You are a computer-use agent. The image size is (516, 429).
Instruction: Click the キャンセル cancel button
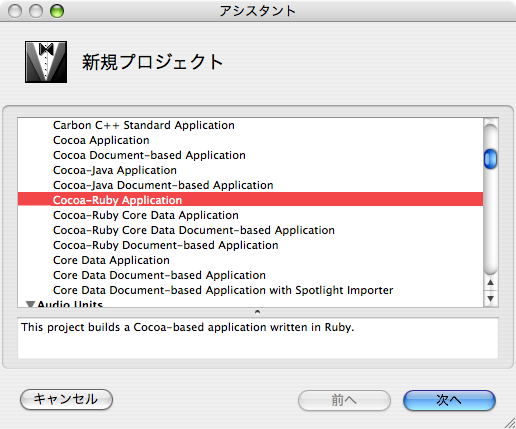tap(66, 399)
